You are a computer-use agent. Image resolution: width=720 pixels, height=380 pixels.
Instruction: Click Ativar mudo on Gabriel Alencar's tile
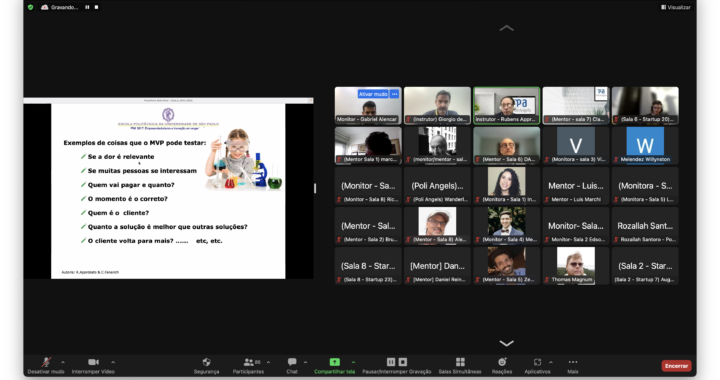point(373,94)
